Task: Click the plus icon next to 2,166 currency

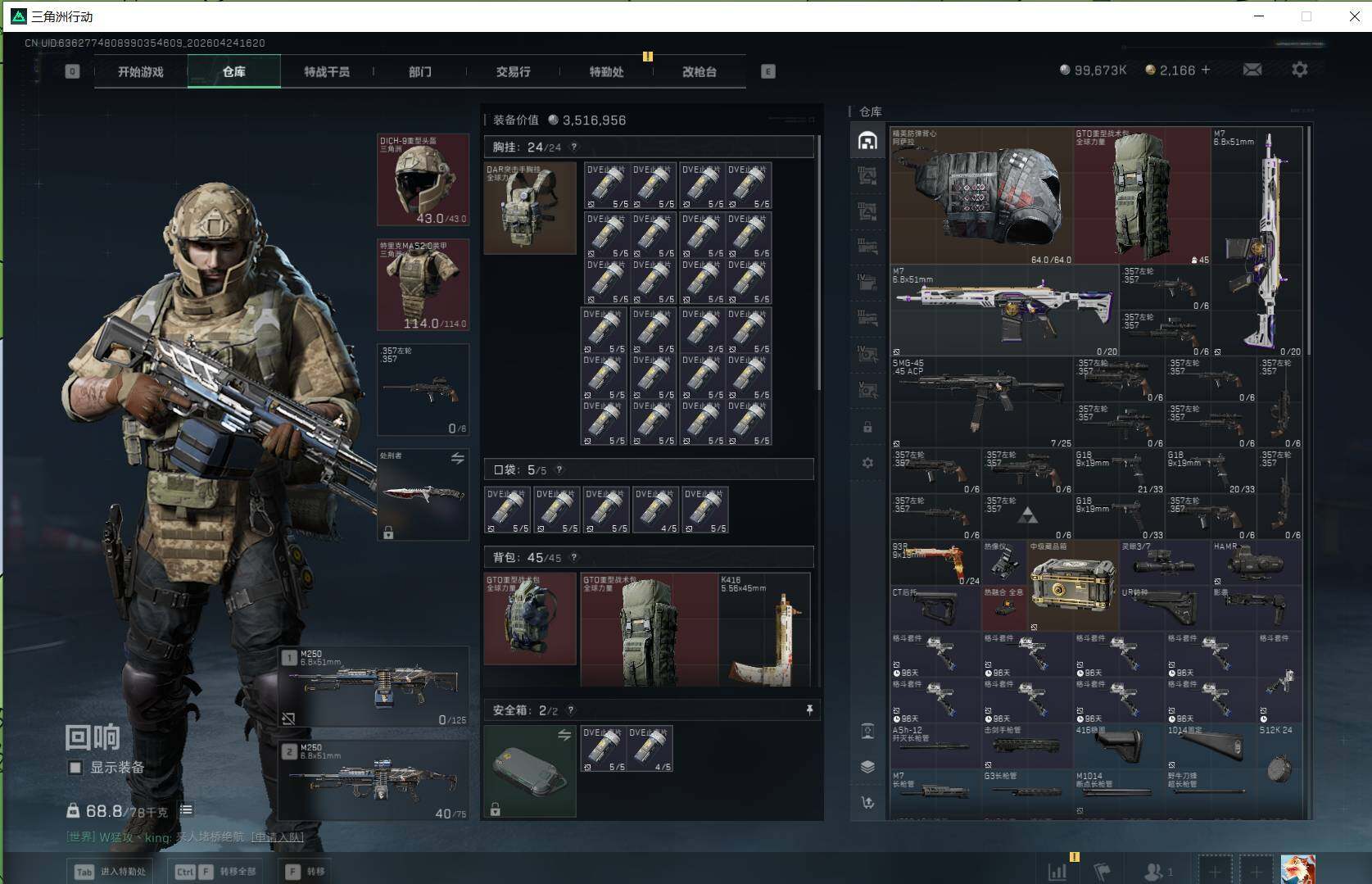Action: click(1206, 70)
